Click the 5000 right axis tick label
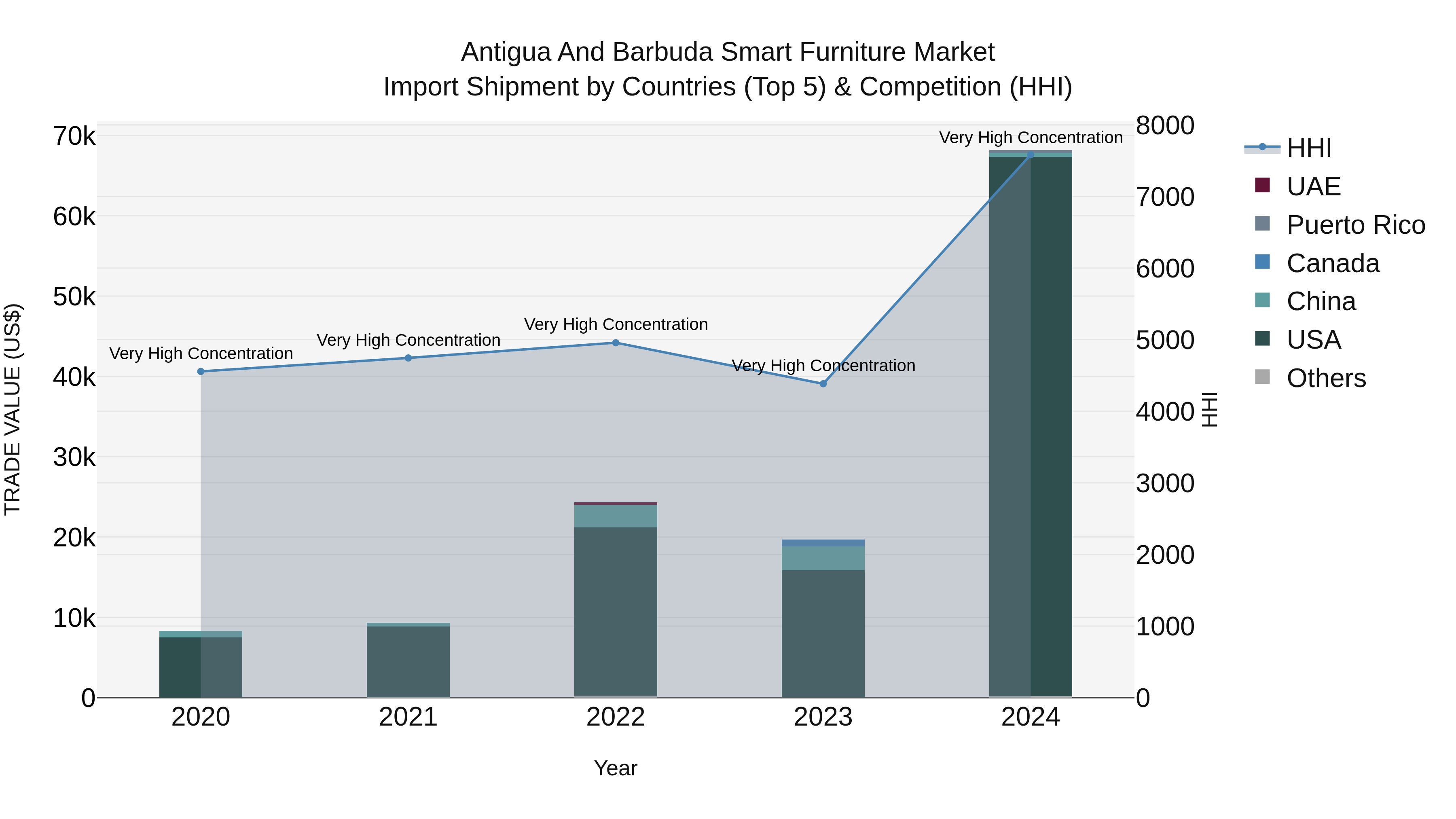Screen dimensions: 1456x819 point(1165,340)
